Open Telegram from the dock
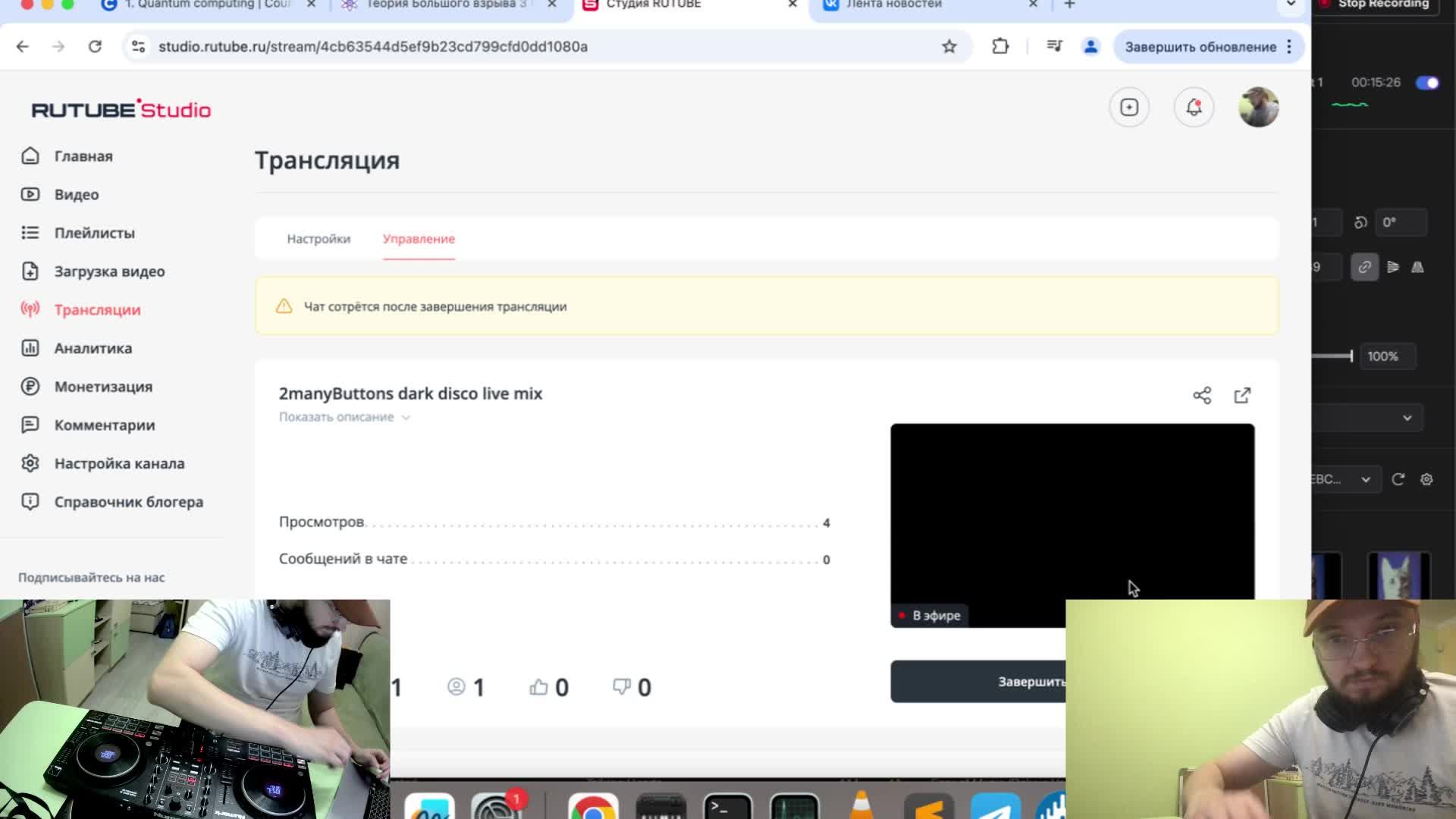Viewport: 1456px width, 819px height. (x=996, y=807)
